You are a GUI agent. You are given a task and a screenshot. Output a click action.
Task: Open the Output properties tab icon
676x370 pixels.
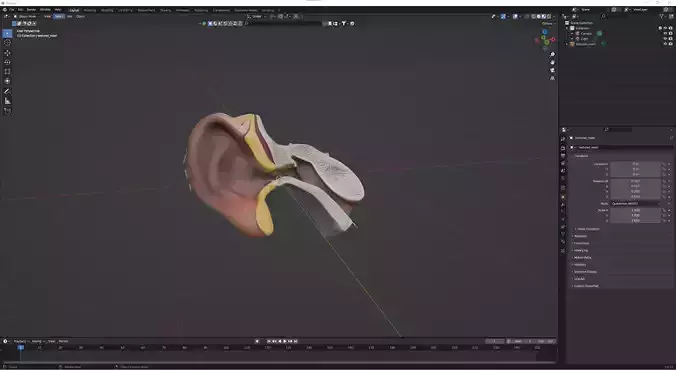point(563,155)
